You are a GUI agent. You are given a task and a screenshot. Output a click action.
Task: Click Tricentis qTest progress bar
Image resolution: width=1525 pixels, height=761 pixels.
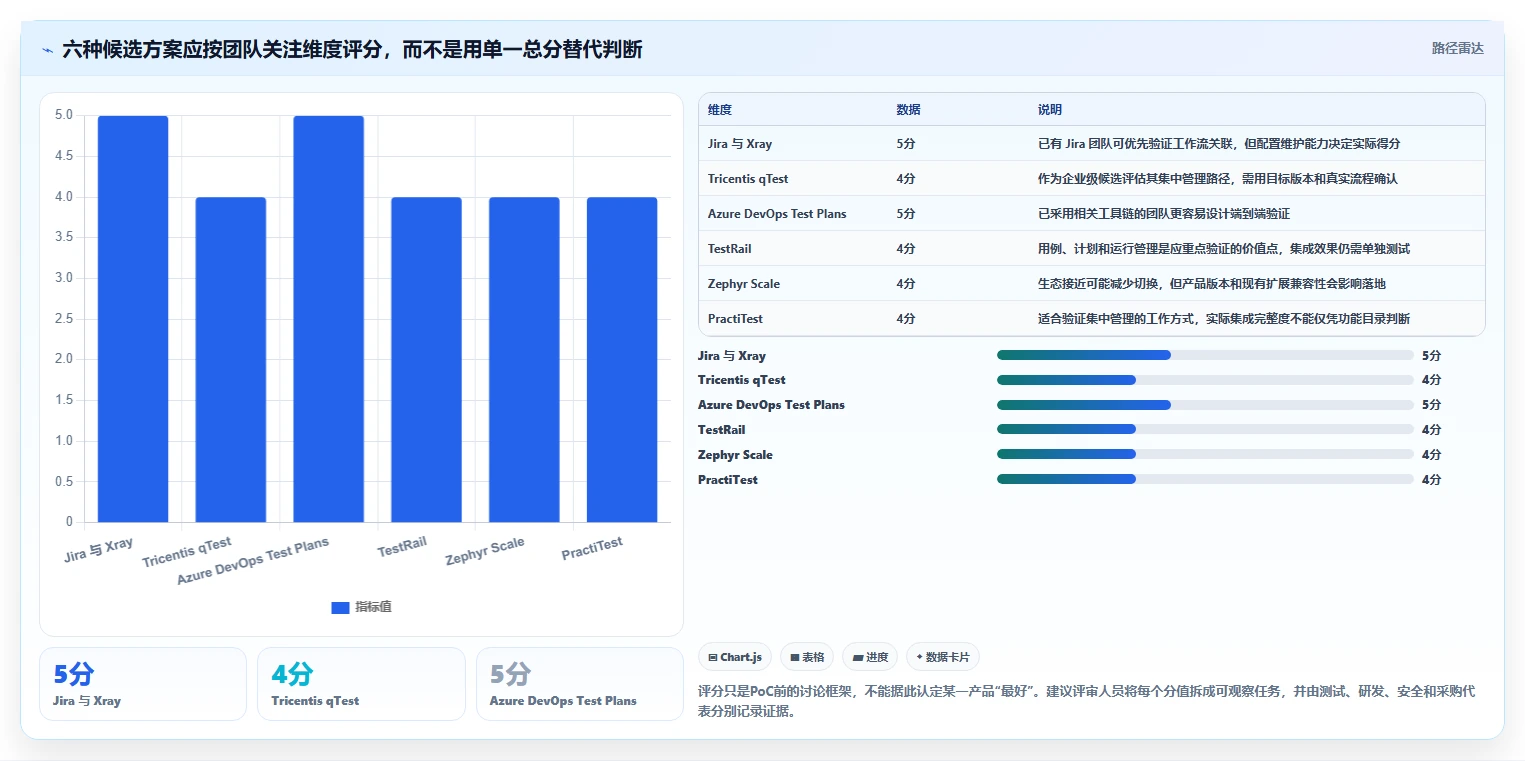click(1205, 380)
